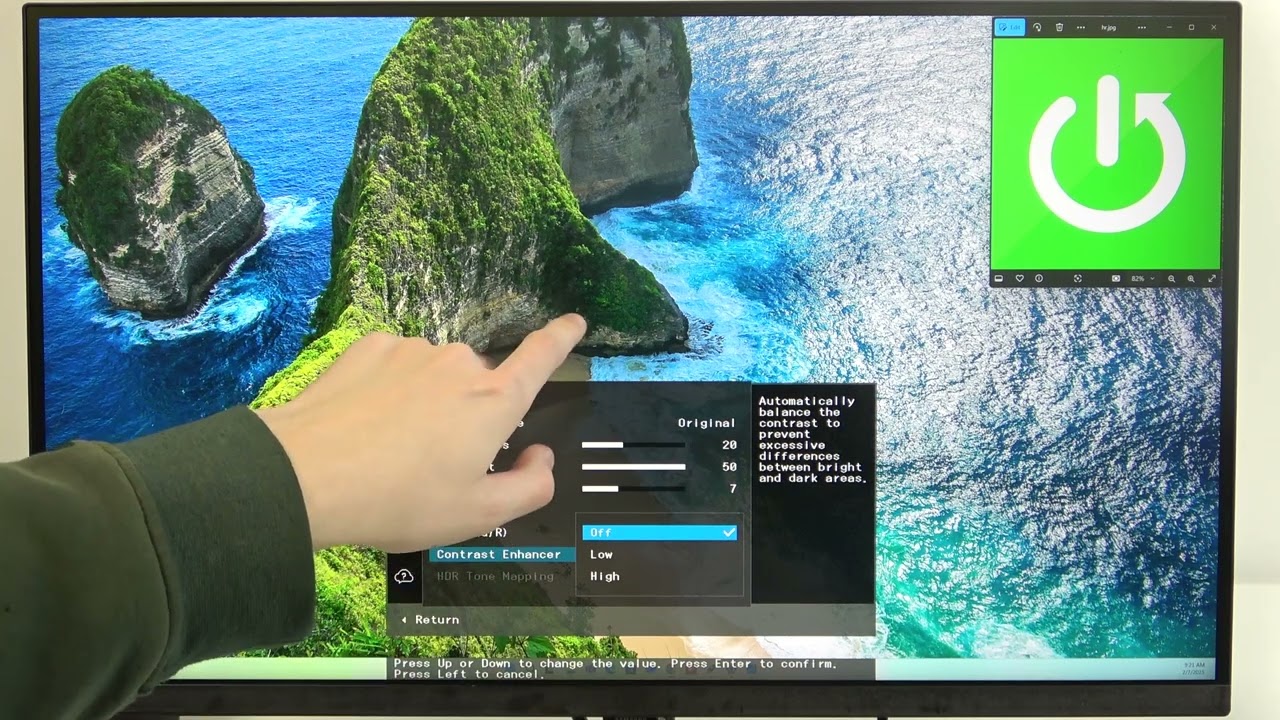Click the Edit button in Photos window
The height and width of the screenshot is (720, 1280).
pyautogui.click(x=1010, y=27)
